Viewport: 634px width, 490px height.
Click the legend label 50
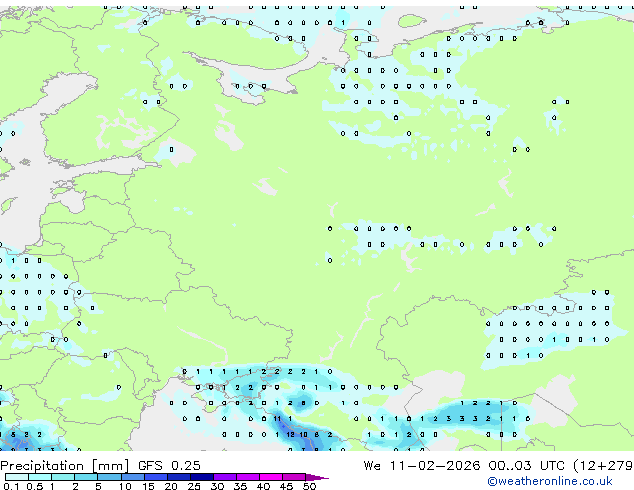(309, 486)
